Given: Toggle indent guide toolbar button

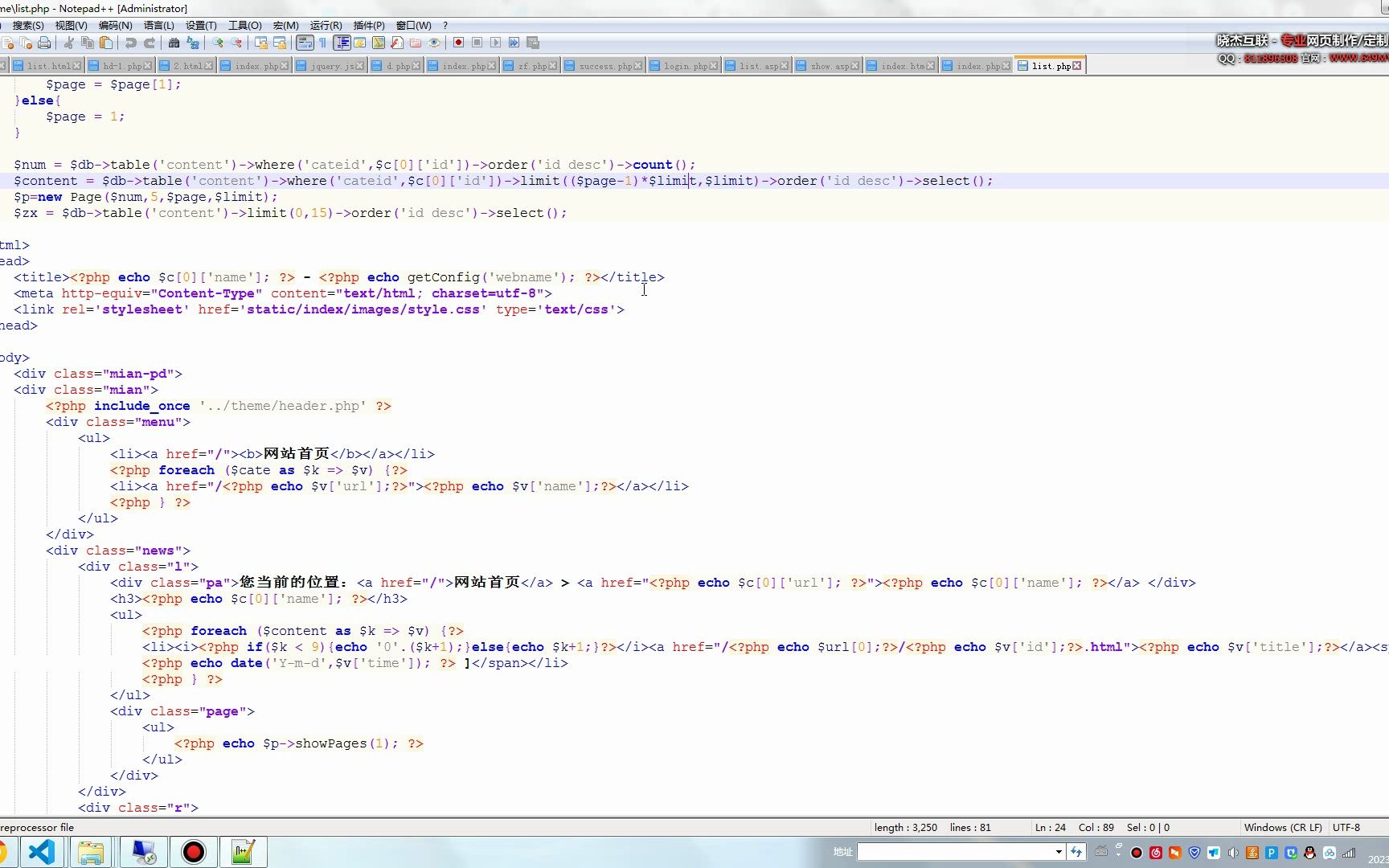Looking at the screenshot, I should 342,43.
